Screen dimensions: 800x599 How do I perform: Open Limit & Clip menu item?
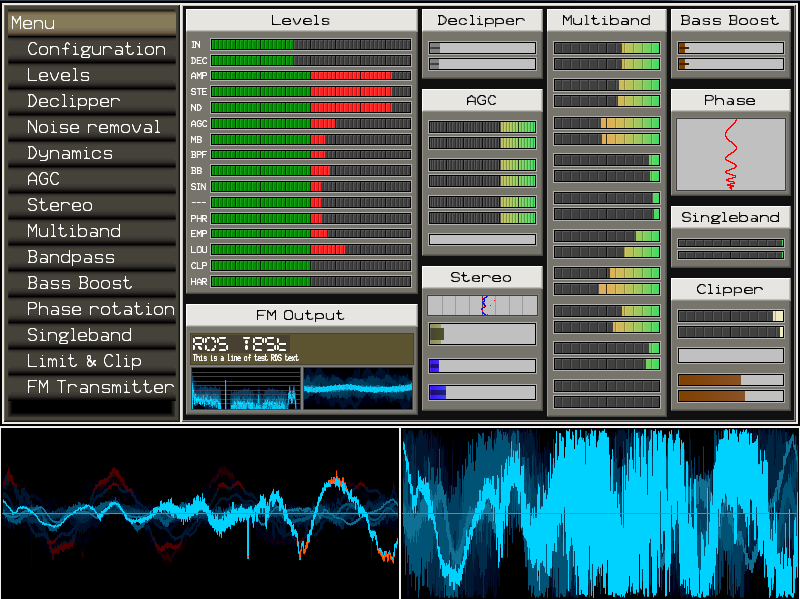pyautogui.click(x=92, y=362)
